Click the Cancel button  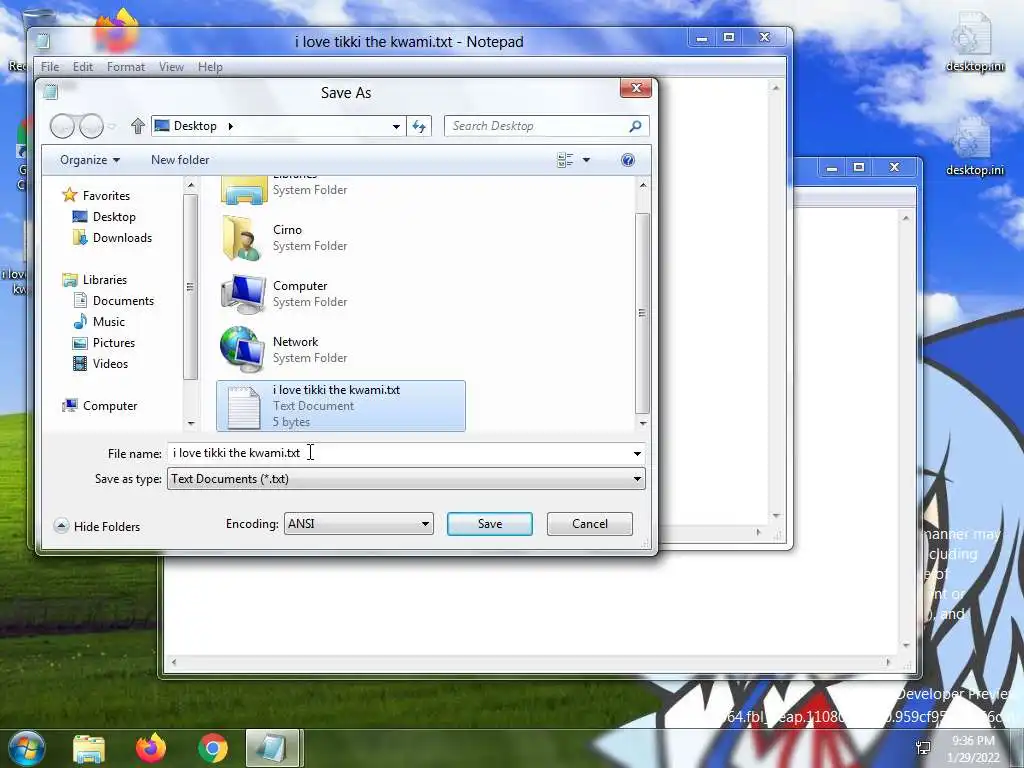tap(590, 524)
